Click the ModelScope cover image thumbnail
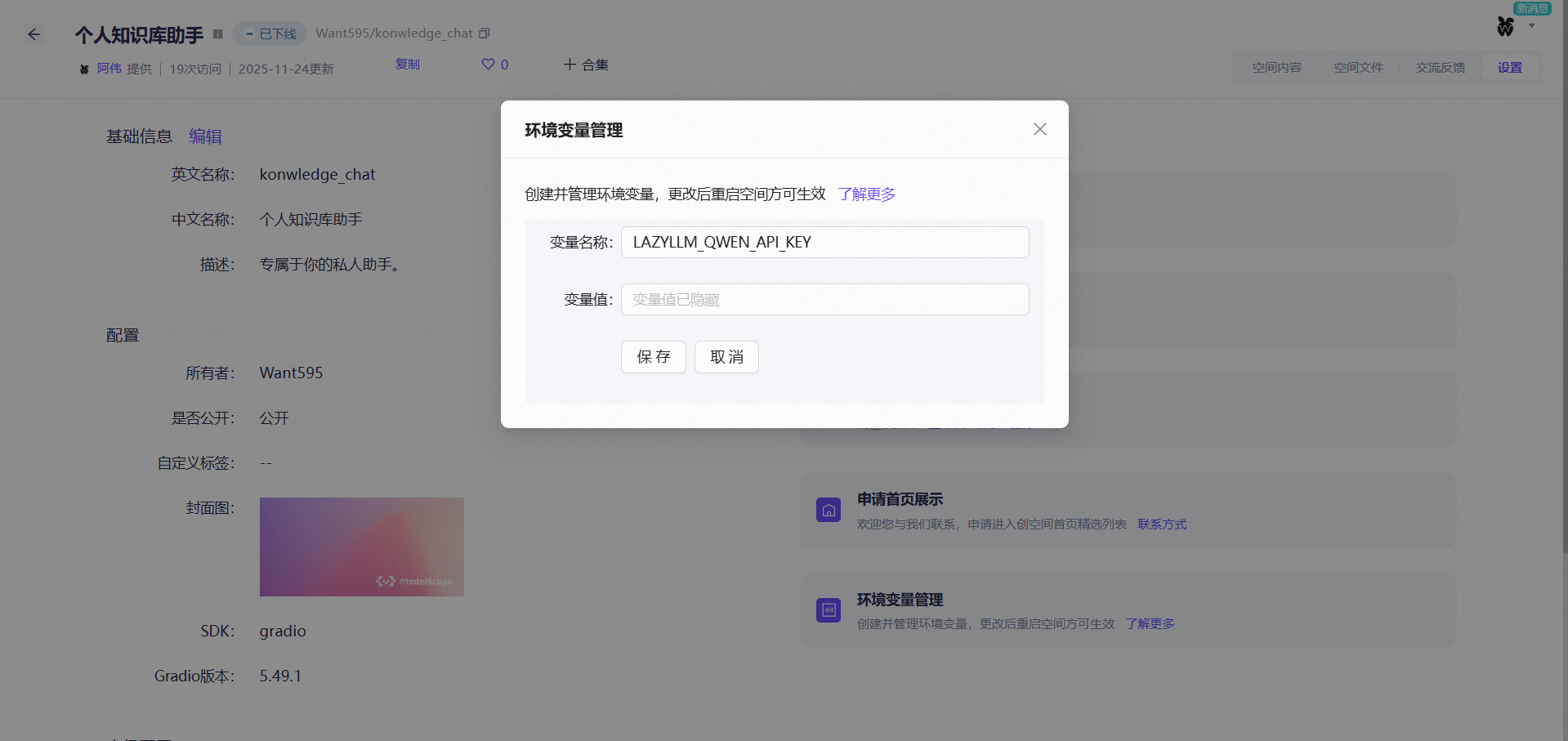1568x741 pixels. (x=361, y=547)
